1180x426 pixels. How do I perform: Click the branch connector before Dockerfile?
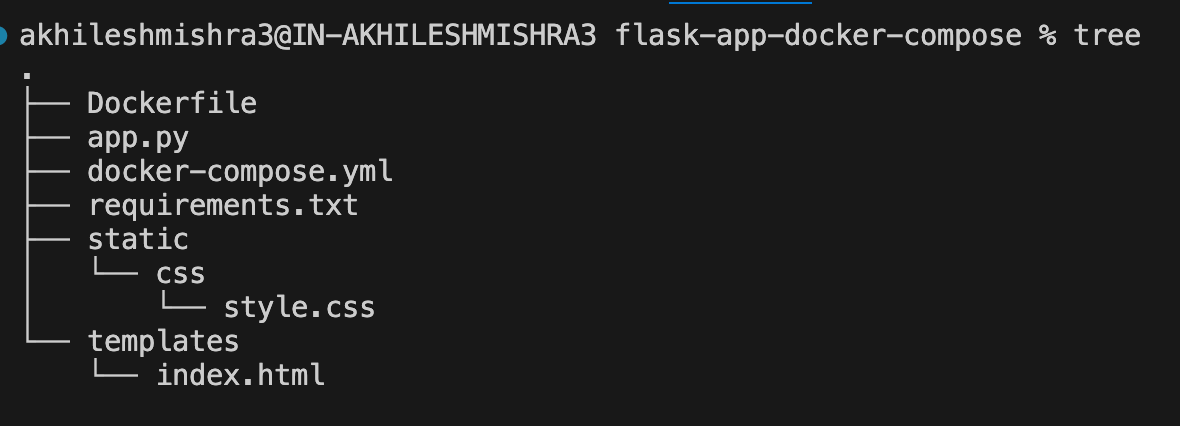click(x=48, y=103)
